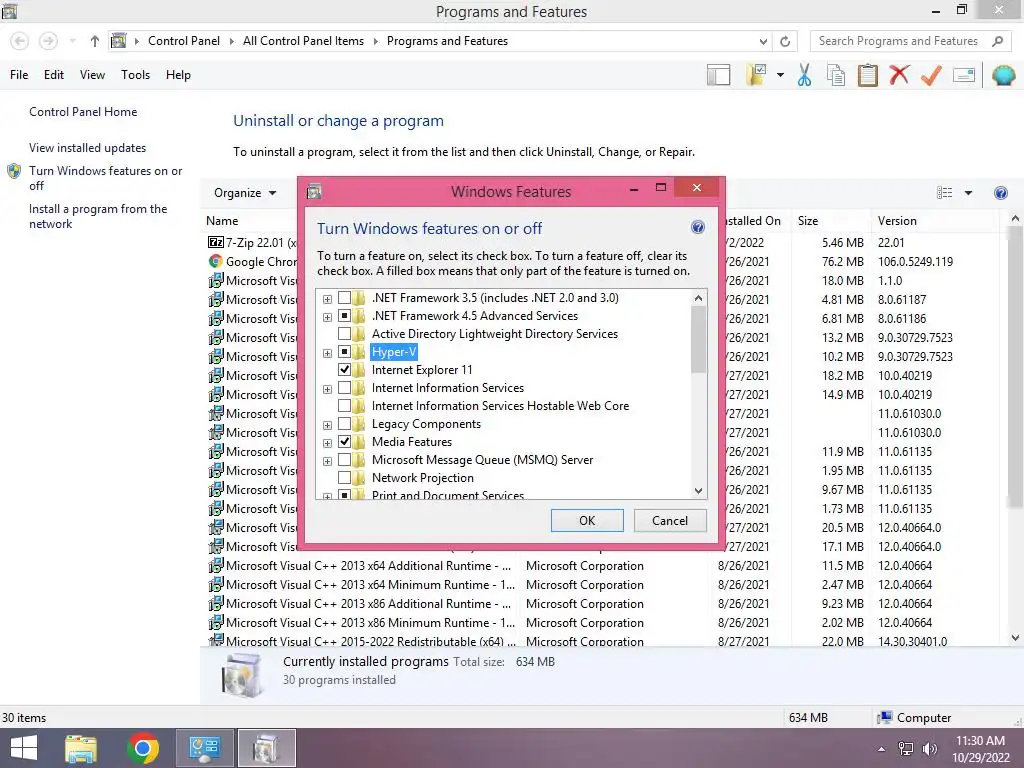Viewport: 1024px width, 768px height.
Task: Click Control Panel taskbar icon
Action: click(204, 748)
